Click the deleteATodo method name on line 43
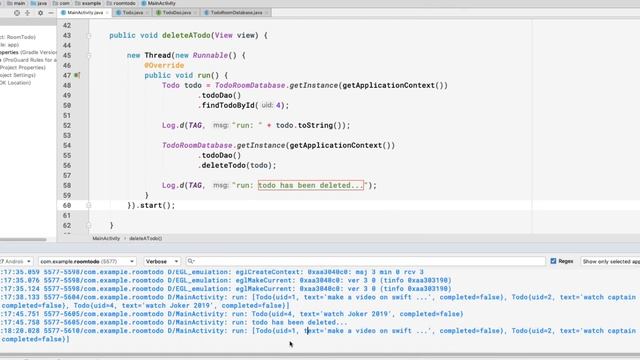640x360 pixels. click(x=186, y=36)
